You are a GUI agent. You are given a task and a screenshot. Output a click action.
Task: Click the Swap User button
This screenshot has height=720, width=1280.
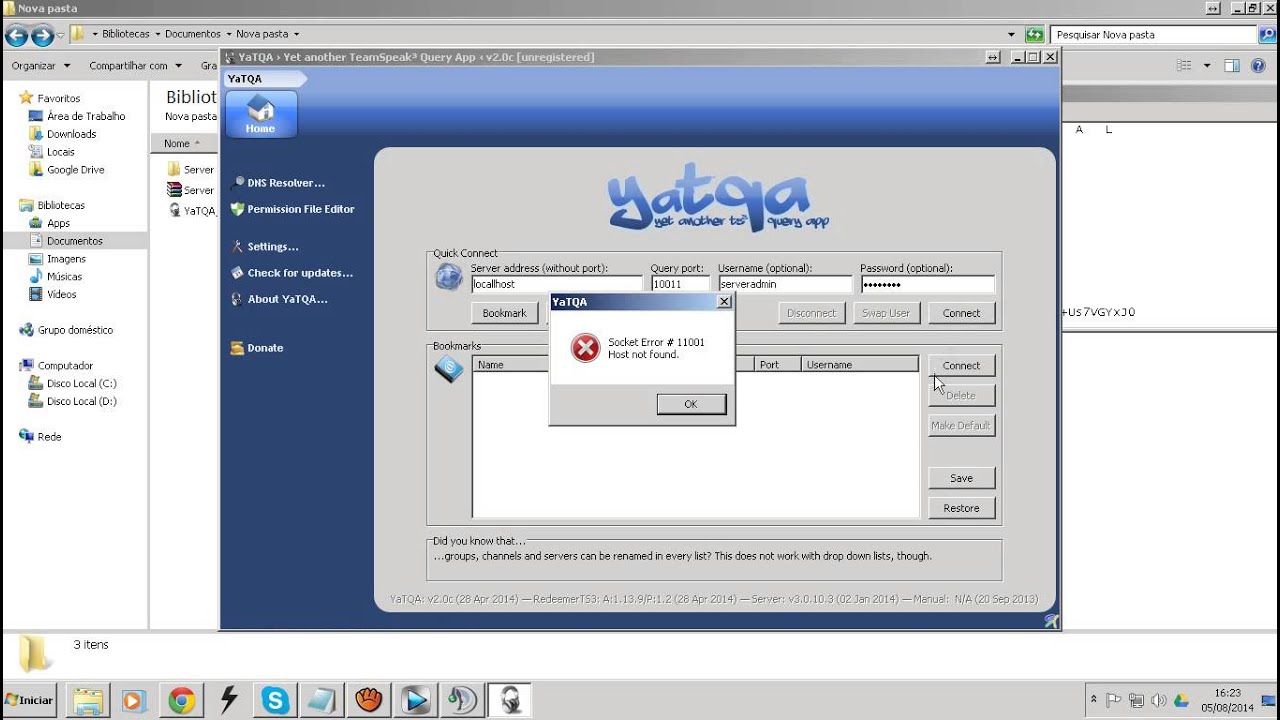[x=886, y=313]
